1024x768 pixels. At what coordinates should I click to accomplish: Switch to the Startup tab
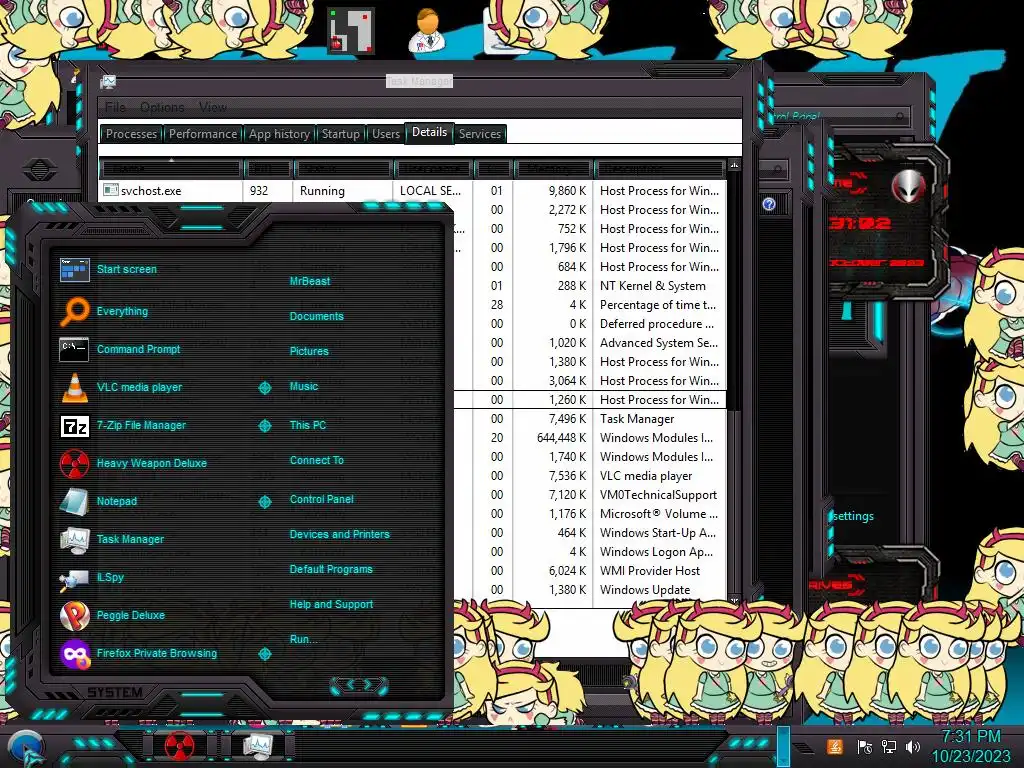340,134
